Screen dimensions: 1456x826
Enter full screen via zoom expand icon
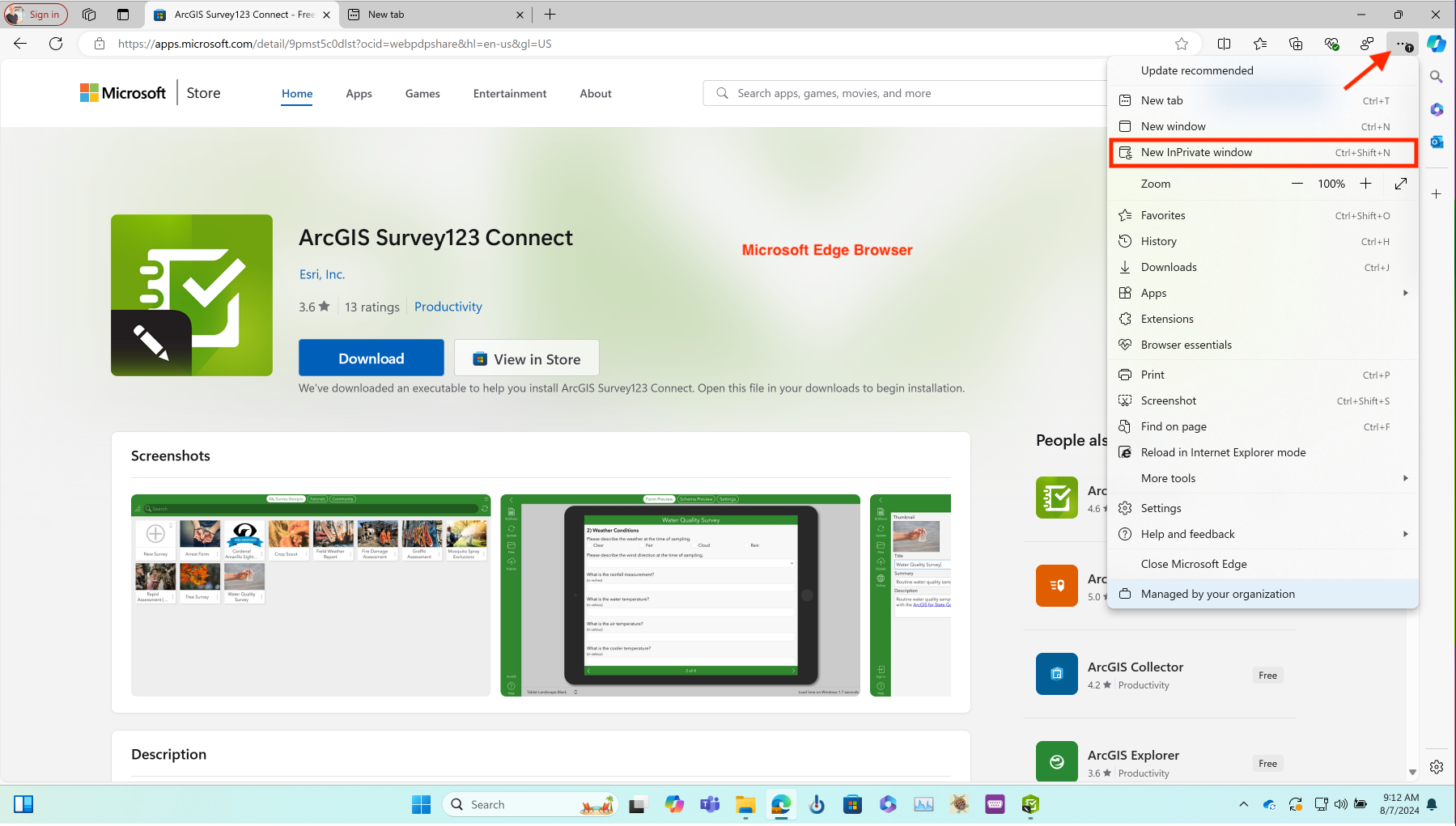tap(1401, 184)
